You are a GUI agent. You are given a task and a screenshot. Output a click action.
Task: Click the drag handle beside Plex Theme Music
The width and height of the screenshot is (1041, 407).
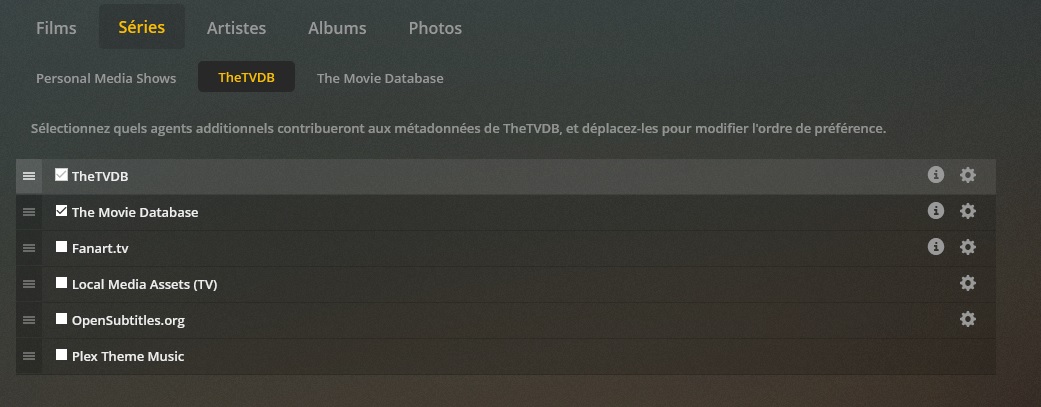pos(29,356)
